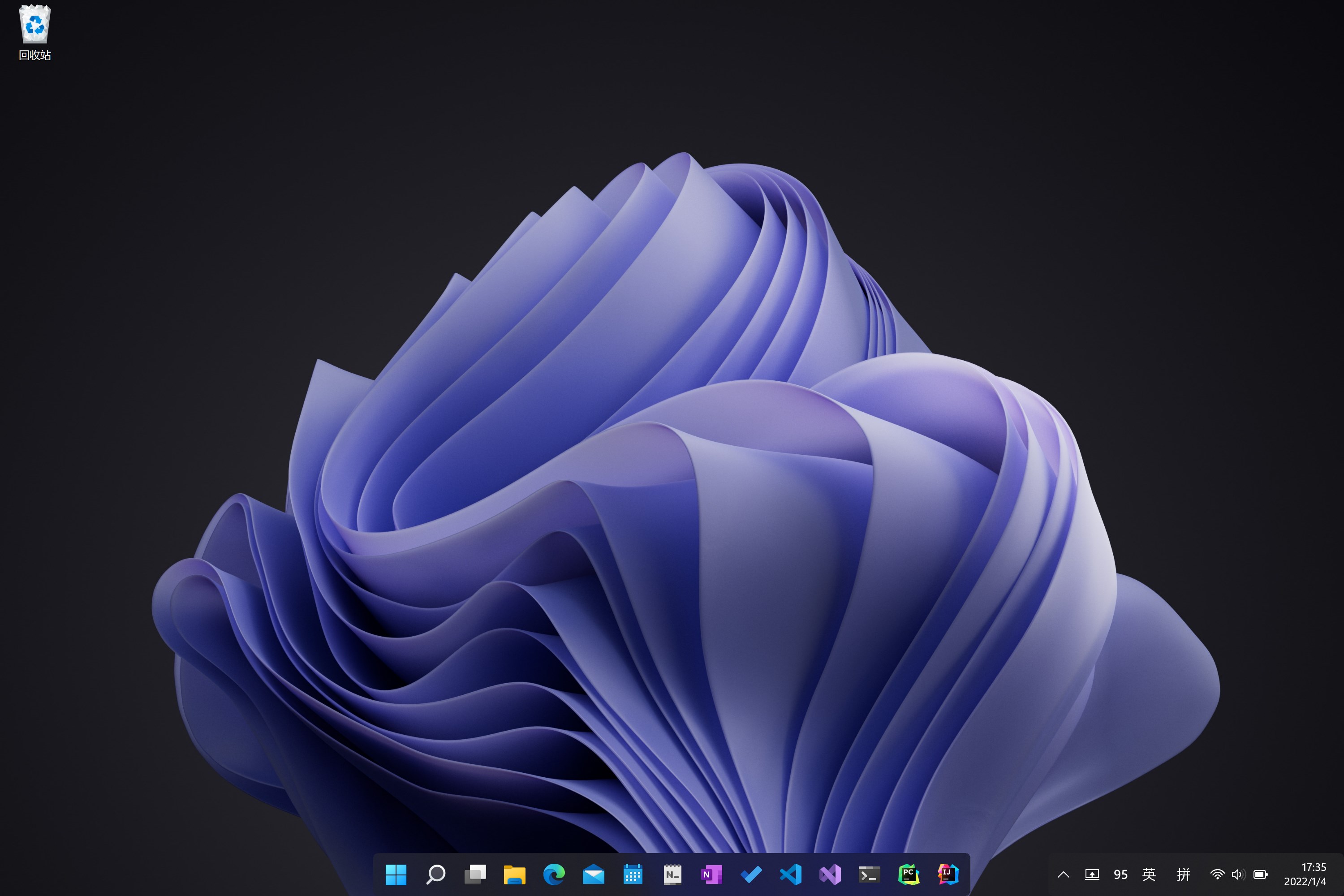
Task: Open Microsoft To Do checkmark app
Action: 751,874
